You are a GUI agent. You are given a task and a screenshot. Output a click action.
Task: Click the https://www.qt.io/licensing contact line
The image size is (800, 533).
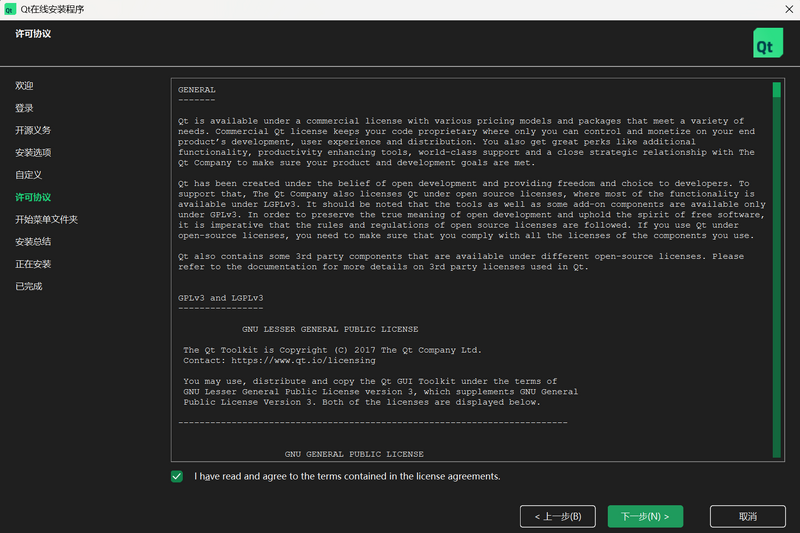point(279,361)
